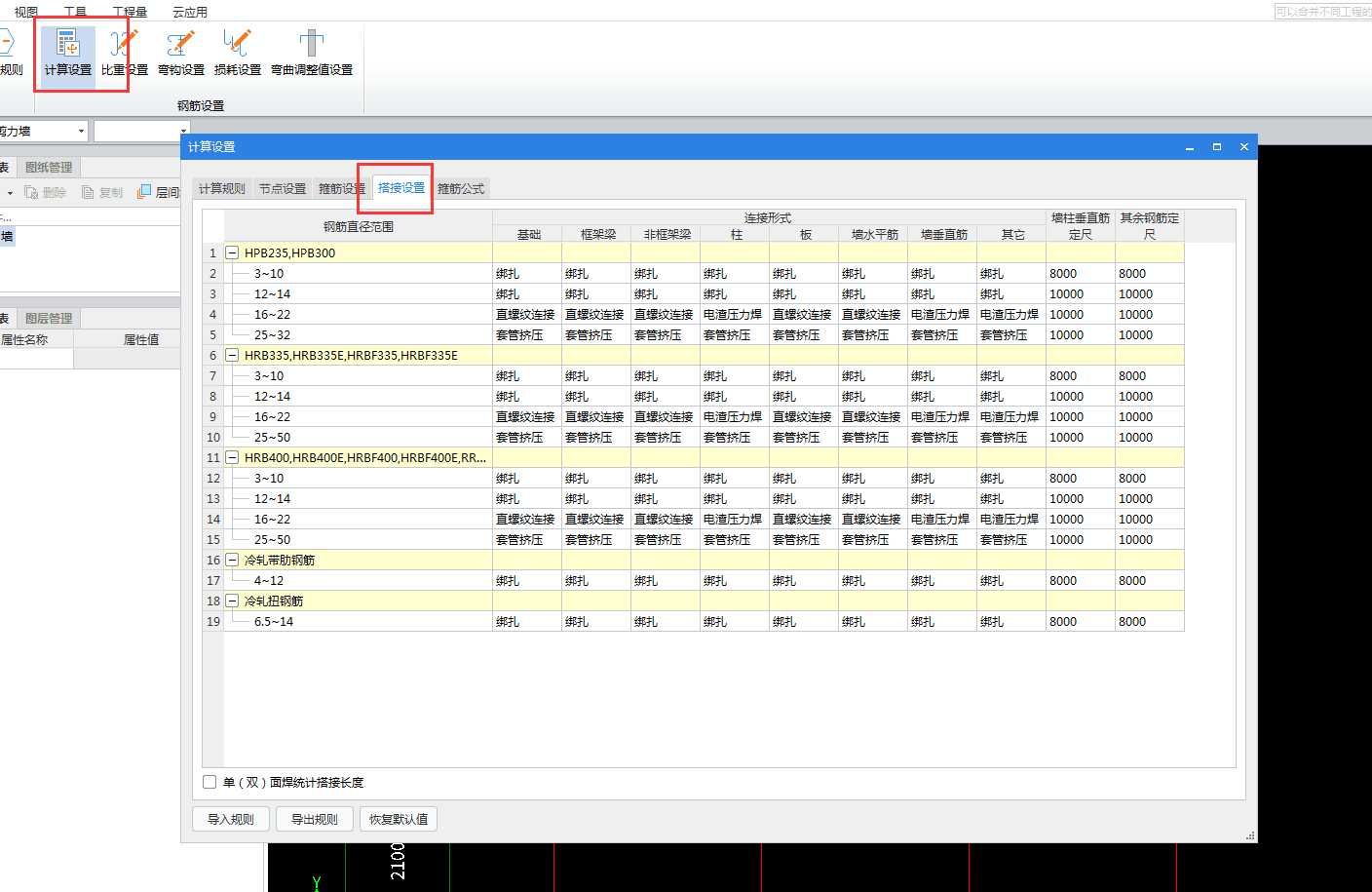The image size is (1372, 892).
Task: Open the 云应用 menu
Action: coord(190,12)
